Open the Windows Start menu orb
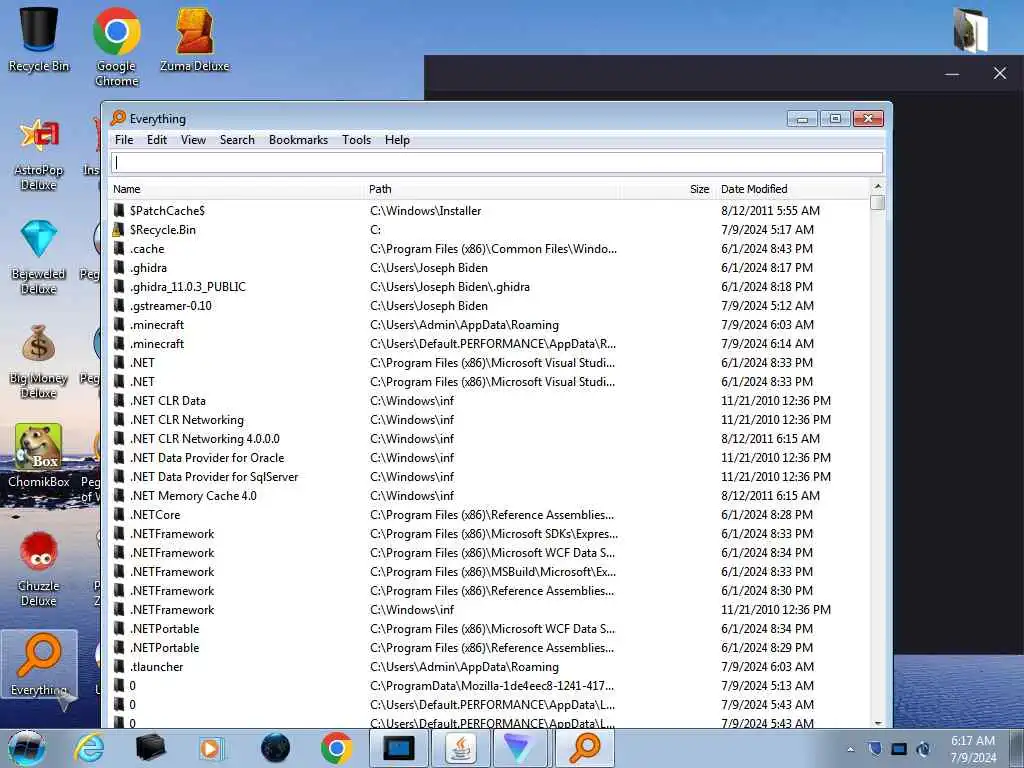 [26, 748]
